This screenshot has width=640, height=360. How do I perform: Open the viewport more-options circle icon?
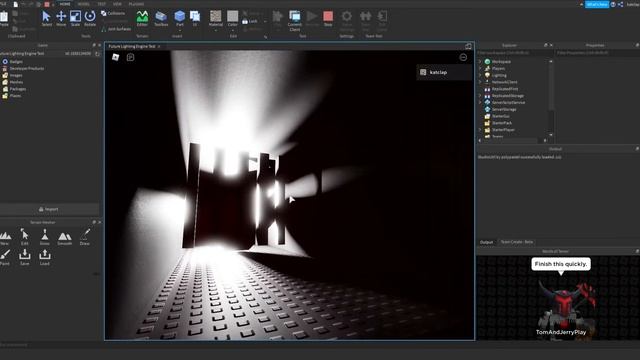point(463,57)
